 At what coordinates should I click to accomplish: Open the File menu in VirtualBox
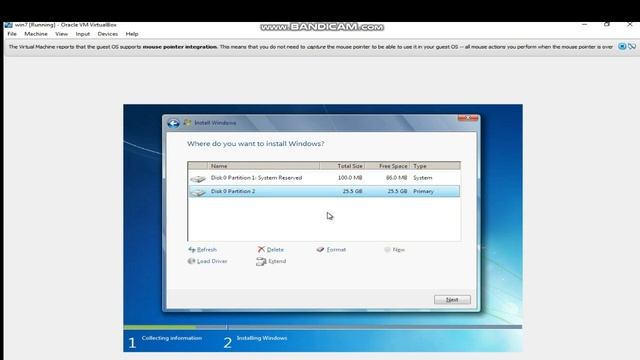coord(12,34)
